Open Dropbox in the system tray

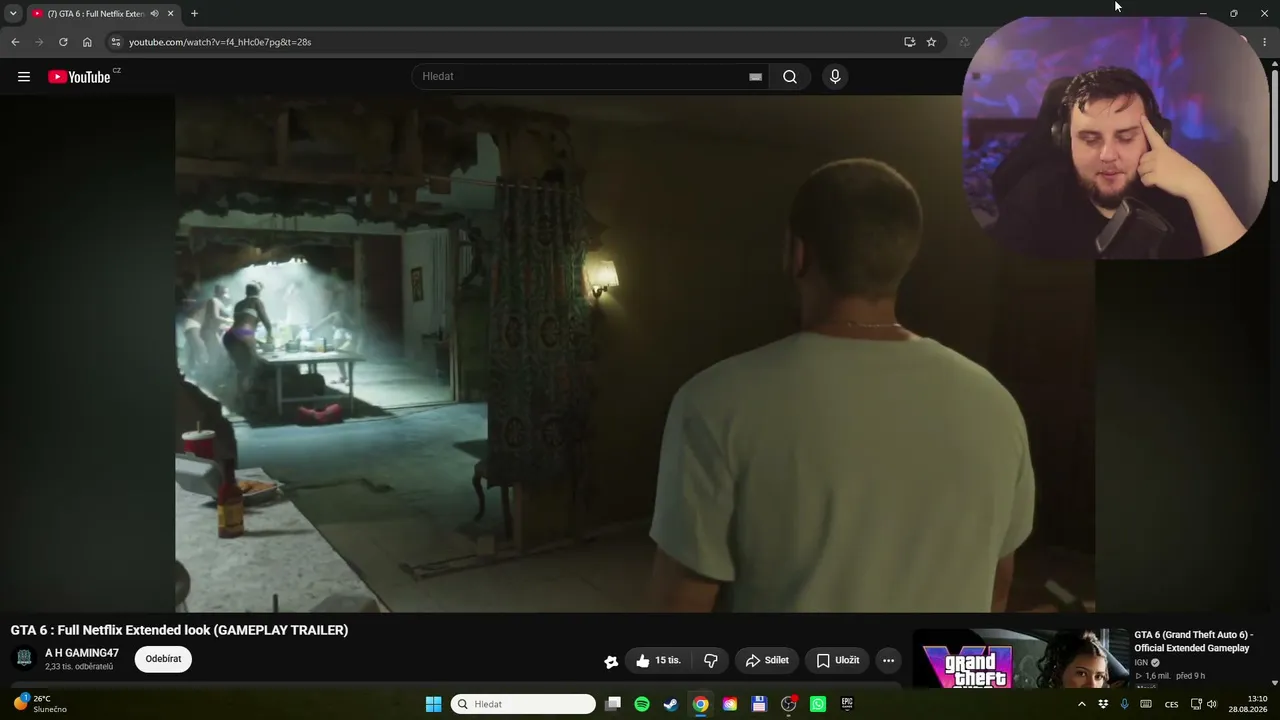click(x=1103, y=704)
